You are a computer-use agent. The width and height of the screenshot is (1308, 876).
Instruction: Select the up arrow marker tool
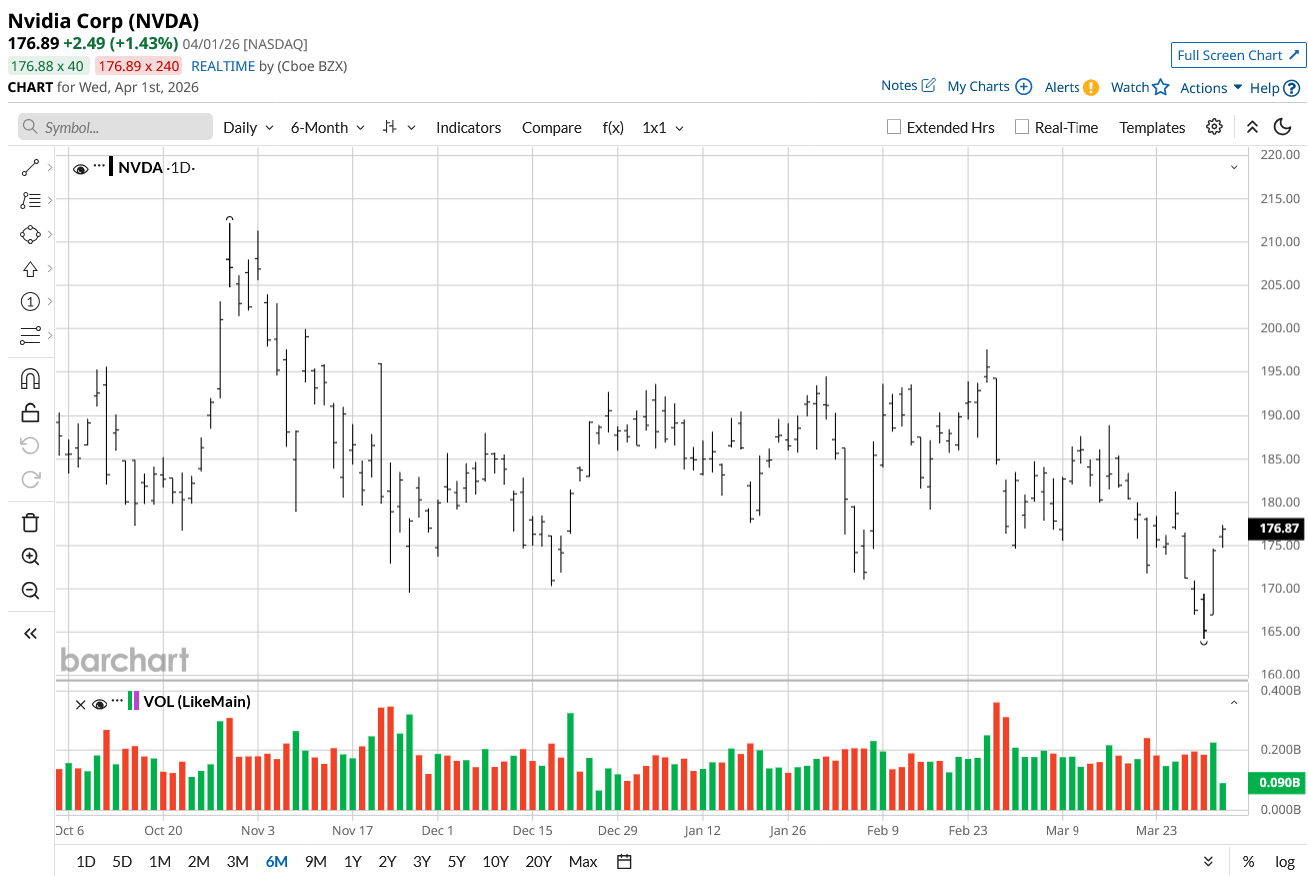pos(30,268)
